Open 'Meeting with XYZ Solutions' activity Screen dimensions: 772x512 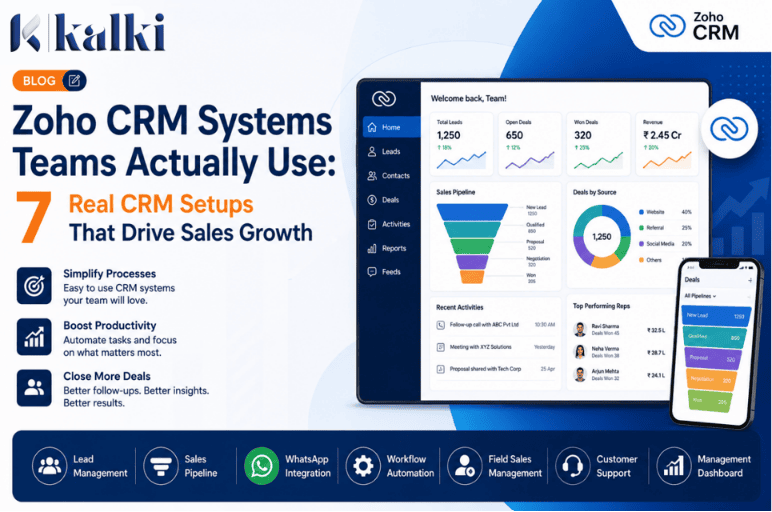(x=495, y=347)
